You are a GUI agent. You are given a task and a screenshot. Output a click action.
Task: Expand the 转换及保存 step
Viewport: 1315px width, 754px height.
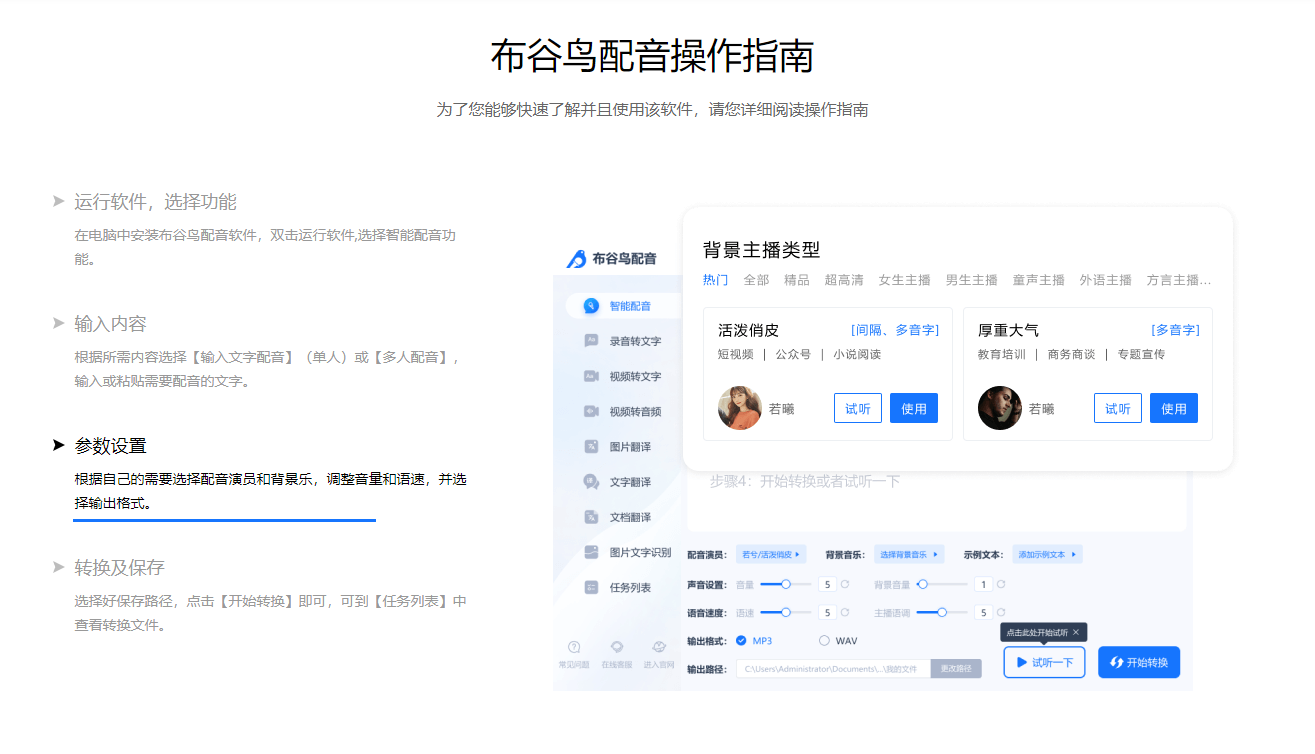[x=119, y=568]
